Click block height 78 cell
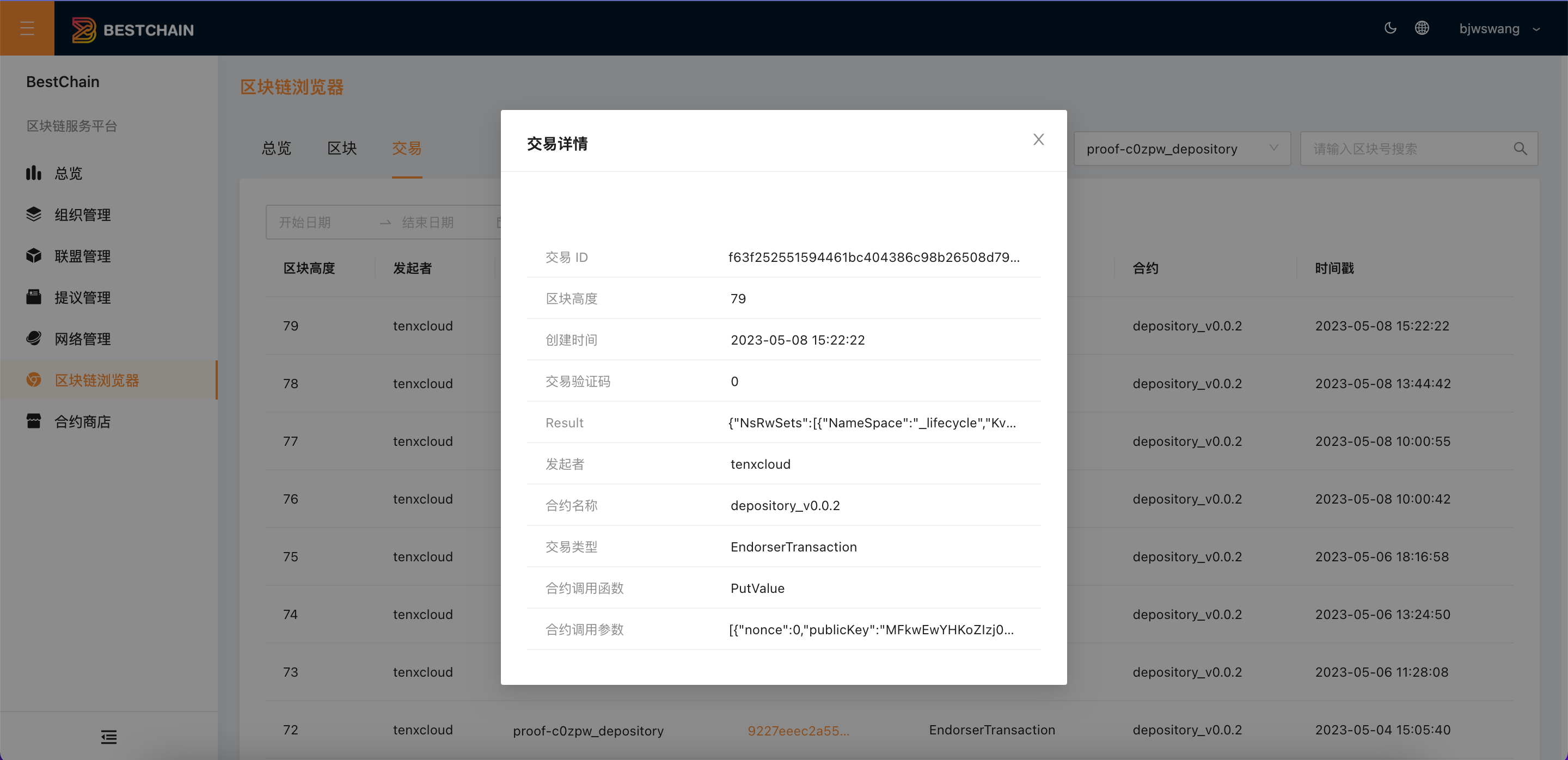The height and width of the screenshot is (760, 1568). [x=290, y=383]
